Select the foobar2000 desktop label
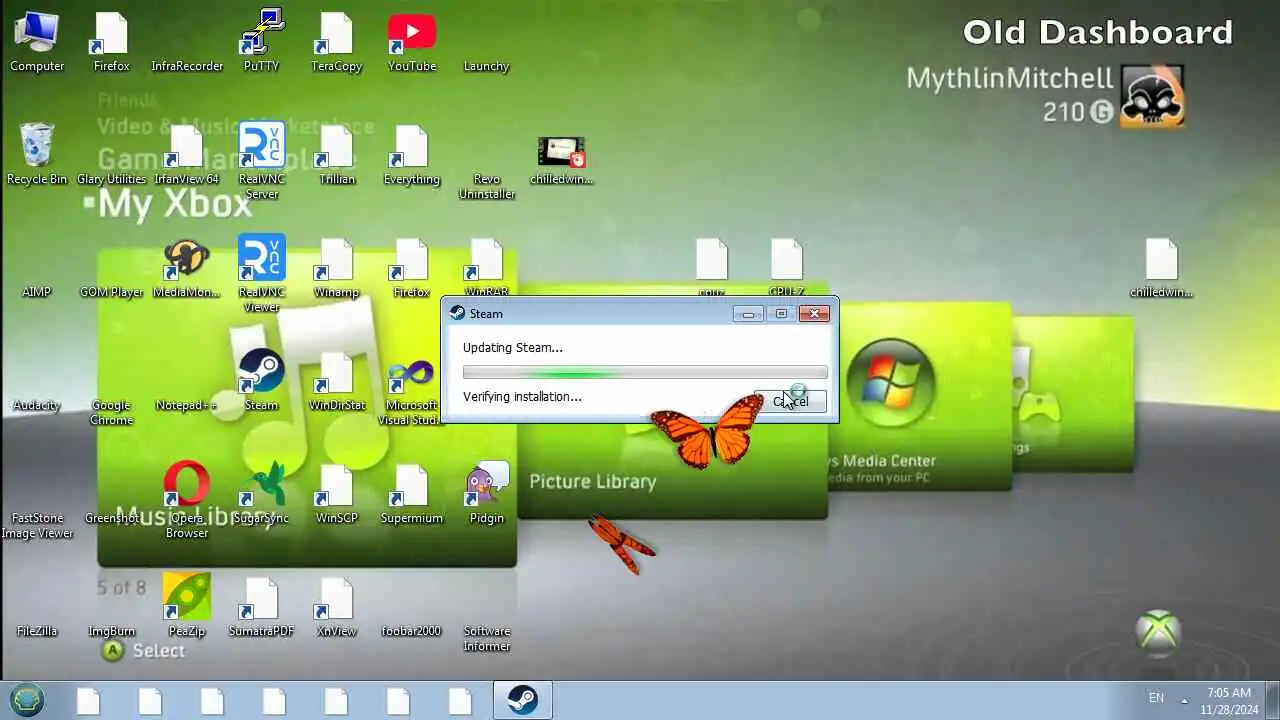The height and width of the screenshot is (720, 1280). (x=411, y=631)
